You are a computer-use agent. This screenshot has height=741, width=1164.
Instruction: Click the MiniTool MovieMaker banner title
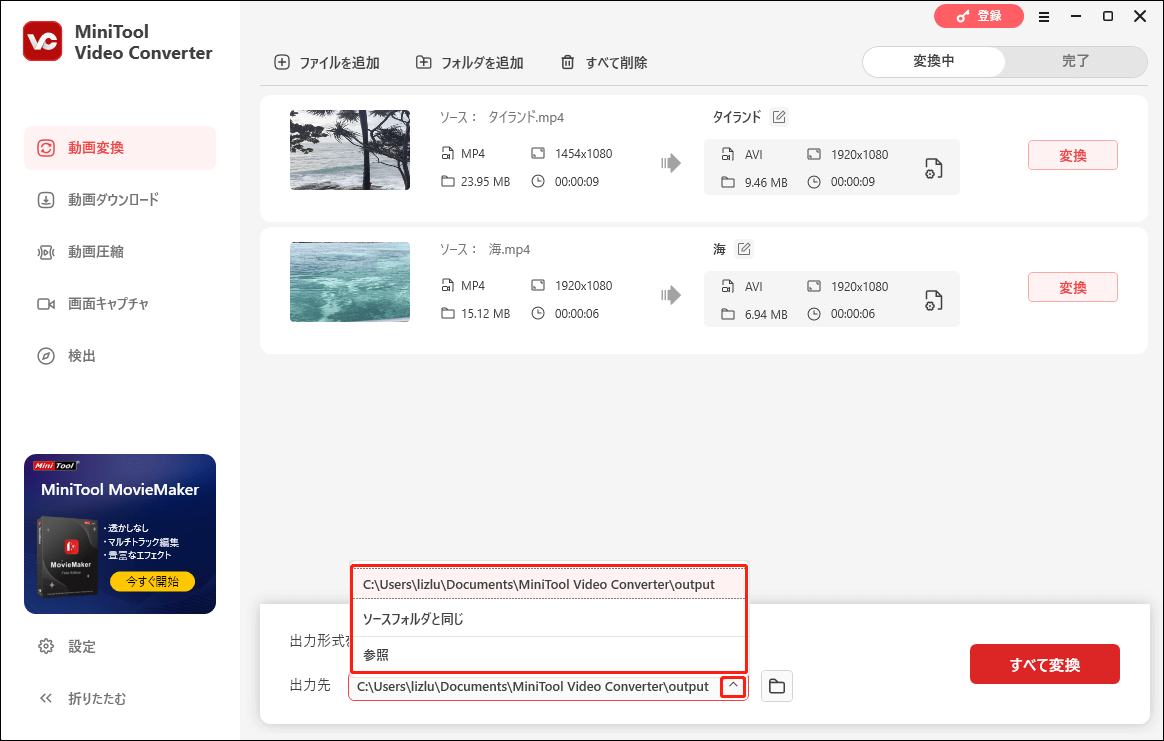point(120,489)
